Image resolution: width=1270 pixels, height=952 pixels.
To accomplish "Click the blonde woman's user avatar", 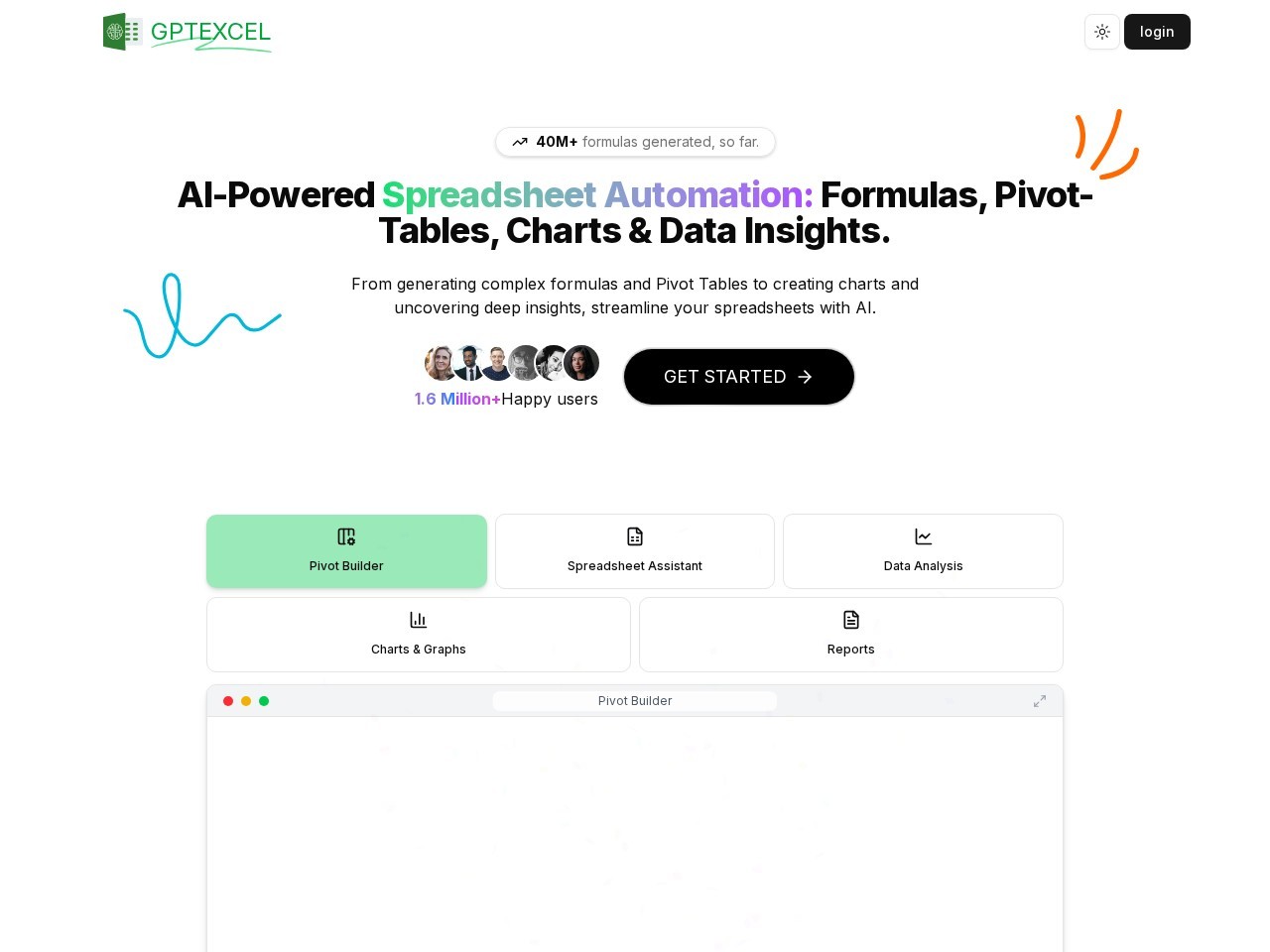I will click(440, 363).
